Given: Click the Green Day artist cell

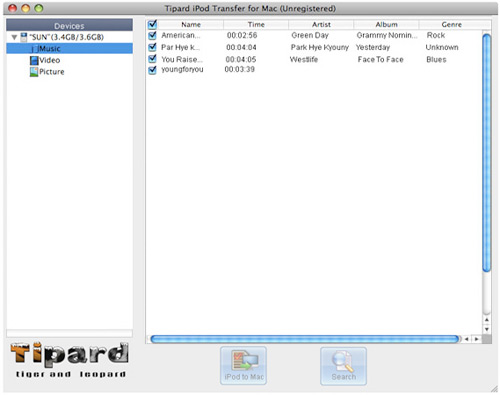Looking at the screenshot, I should coord(310,35).
